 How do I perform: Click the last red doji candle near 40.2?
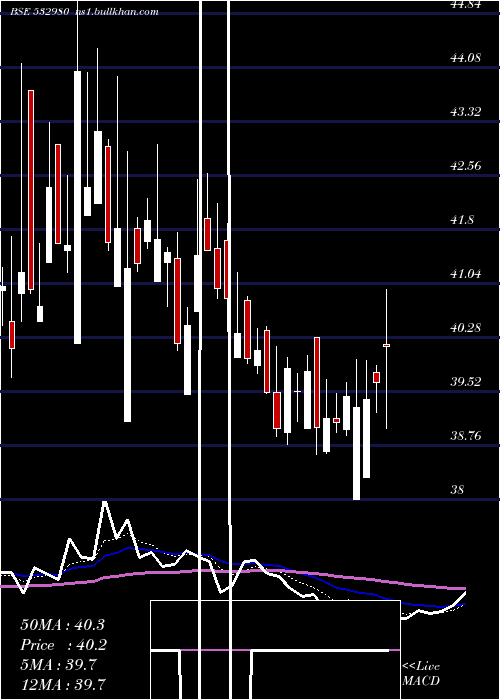[387, 345]
